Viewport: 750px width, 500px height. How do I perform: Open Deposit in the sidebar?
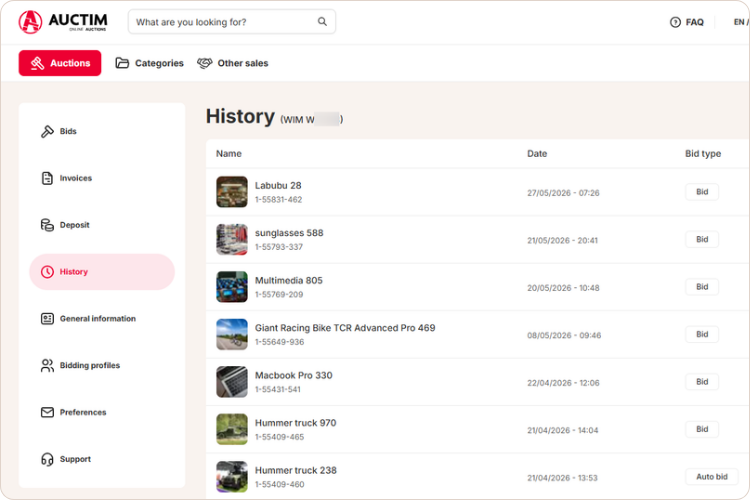pyautogui.click(x=102, y=225)
